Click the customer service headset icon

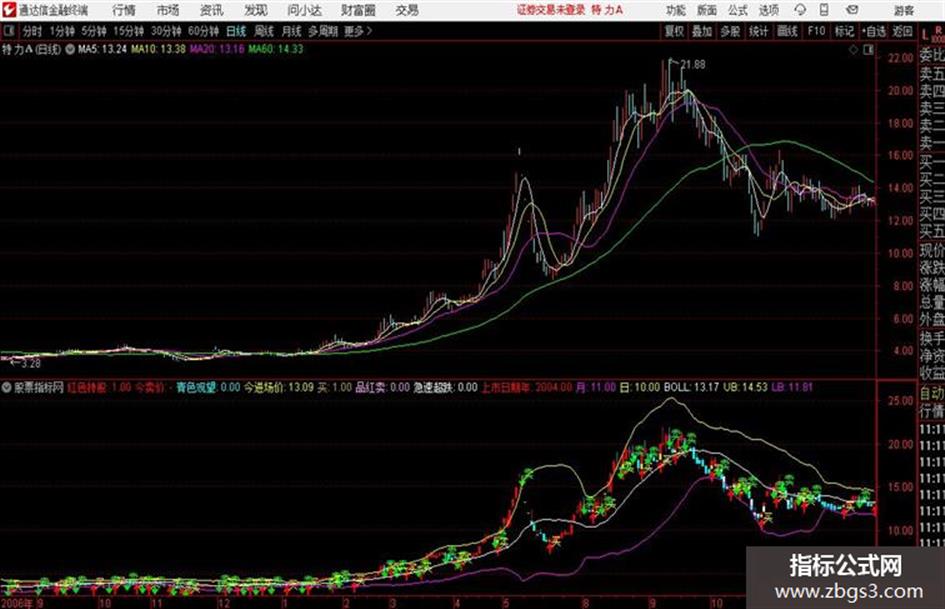coord(800,10)
